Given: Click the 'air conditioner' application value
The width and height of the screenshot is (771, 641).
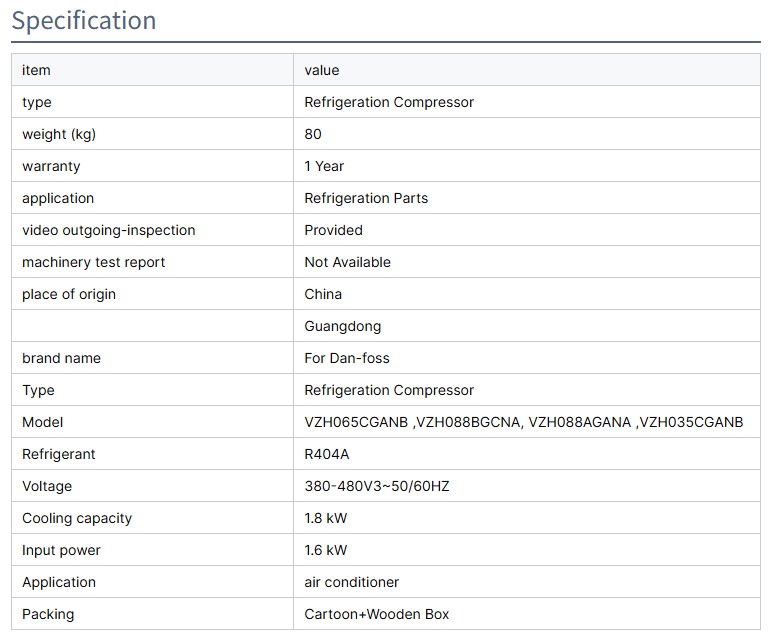Looking at the screenshot, I should [351, 582].
